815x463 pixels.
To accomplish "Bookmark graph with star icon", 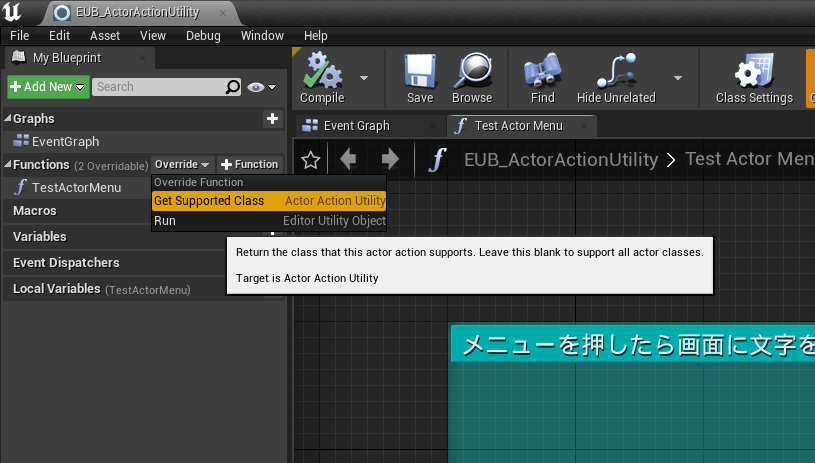I will coord(311,160).
